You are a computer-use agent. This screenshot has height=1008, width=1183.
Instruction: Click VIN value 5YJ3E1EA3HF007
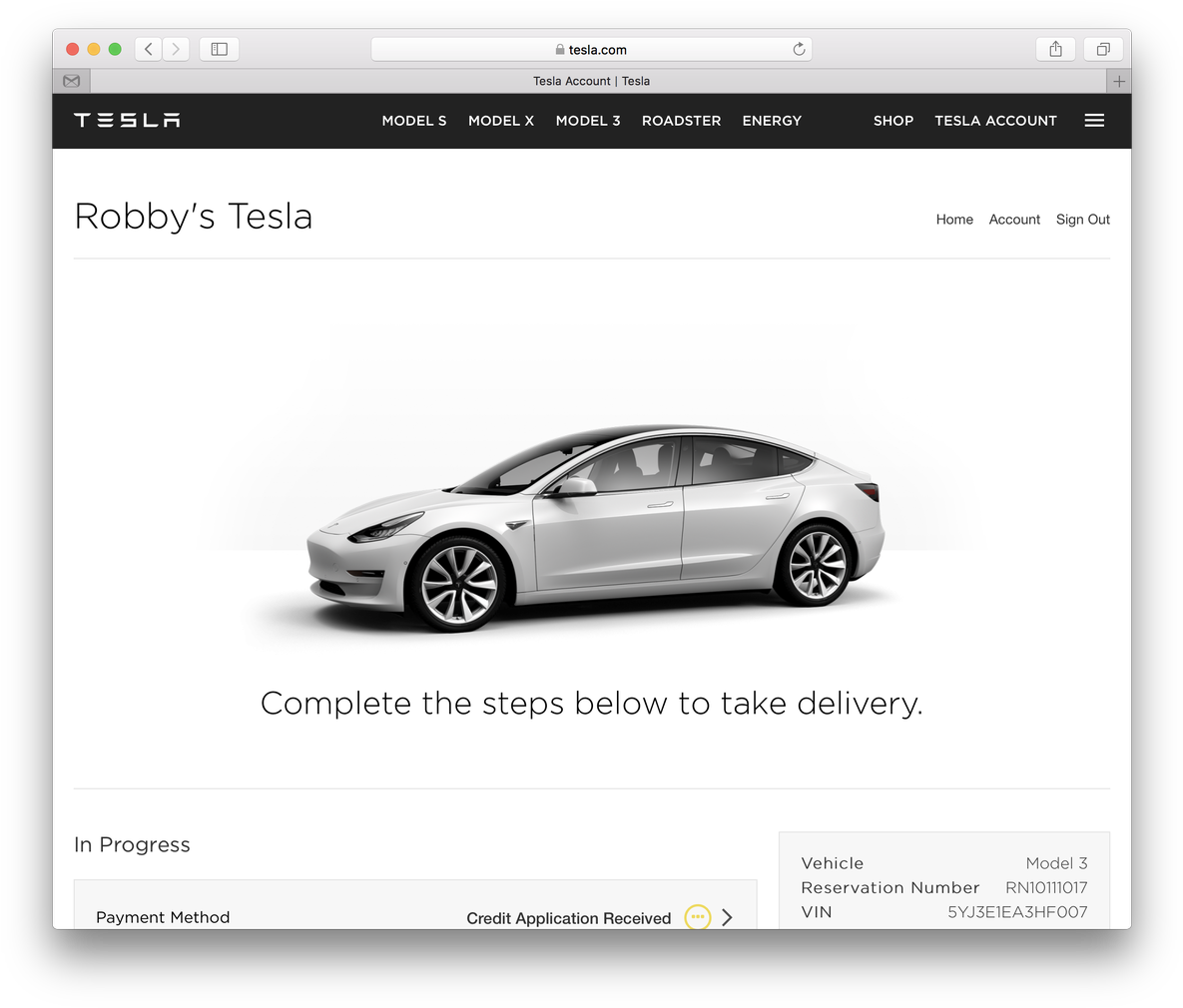pyautogui.click(x=1017, y=912)
